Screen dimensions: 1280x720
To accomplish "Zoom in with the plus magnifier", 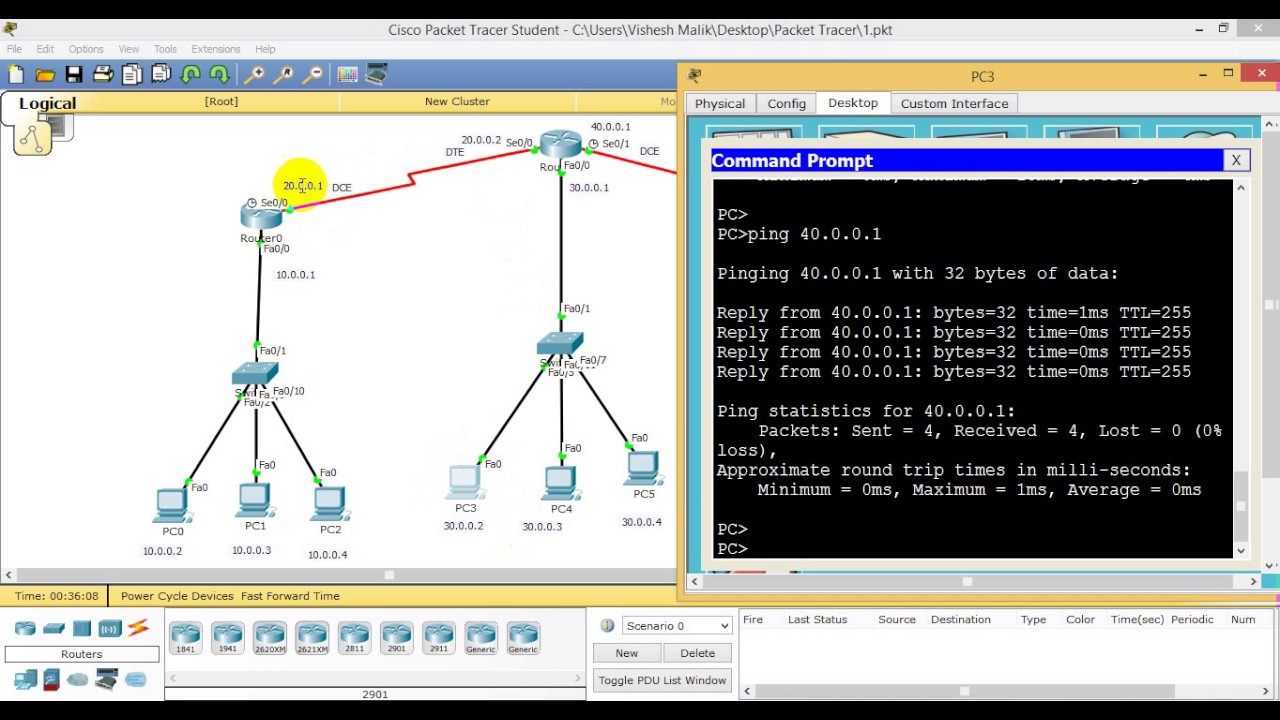I will pos(255,74).
